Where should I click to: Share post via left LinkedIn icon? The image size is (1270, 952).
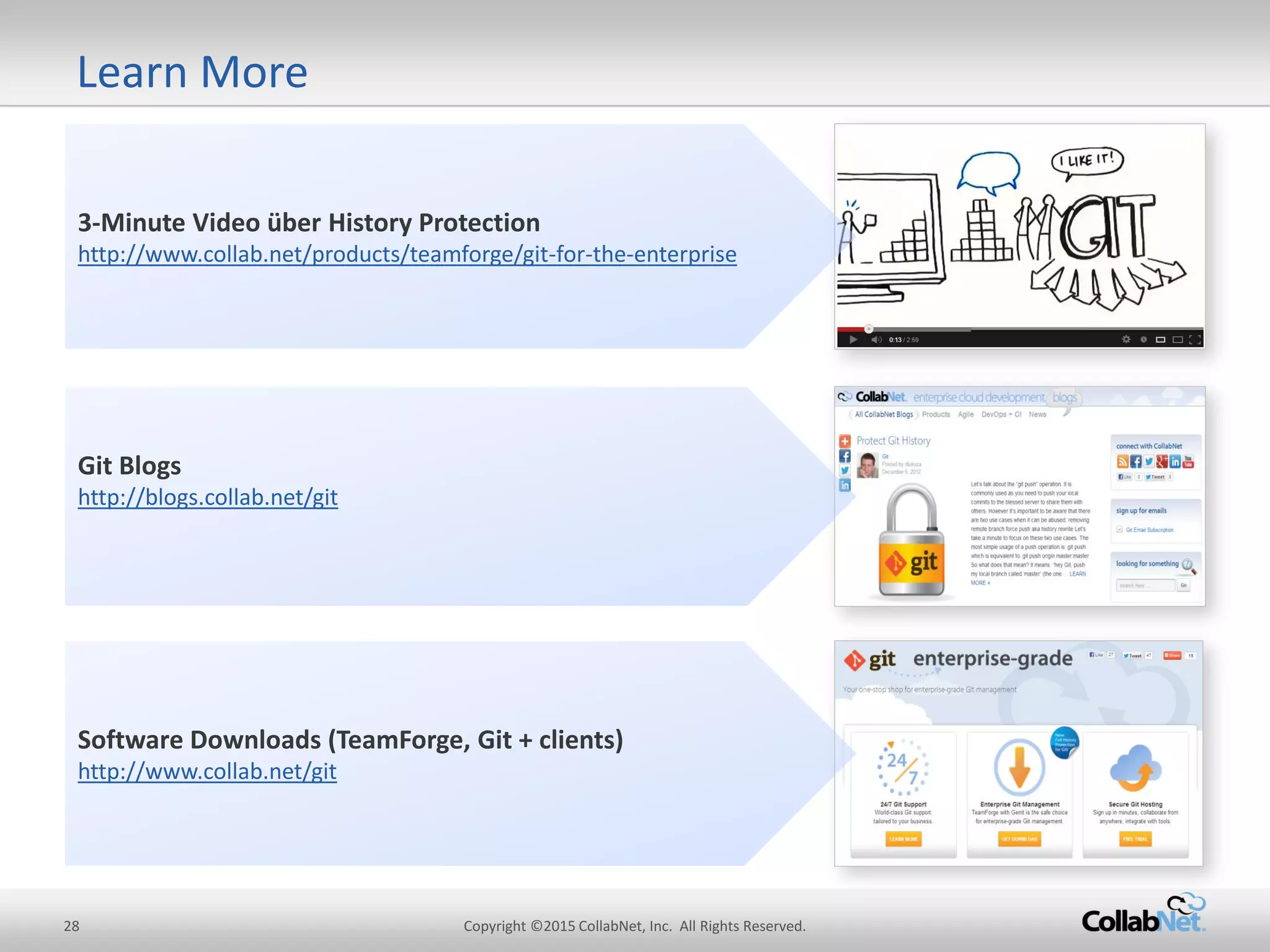[845, 486]
